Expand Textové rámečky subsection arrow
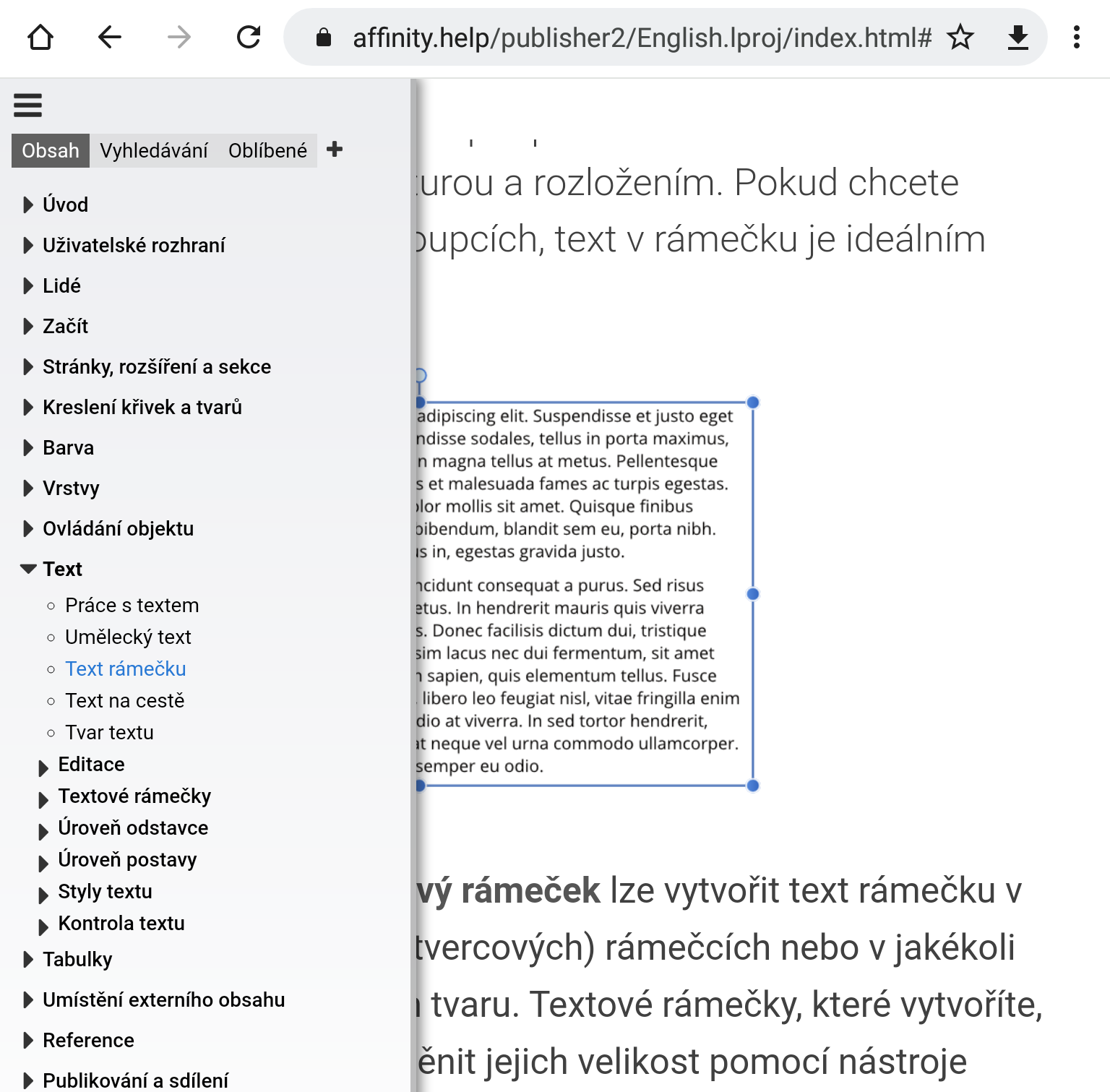 pyautogui.click(x=43, y=799)
